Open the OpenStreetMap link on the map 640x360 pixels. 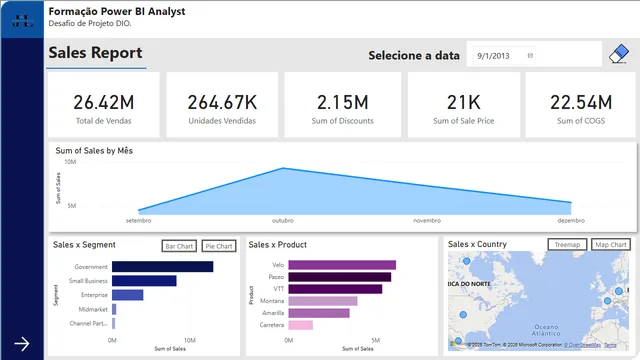tap(582, 345)
